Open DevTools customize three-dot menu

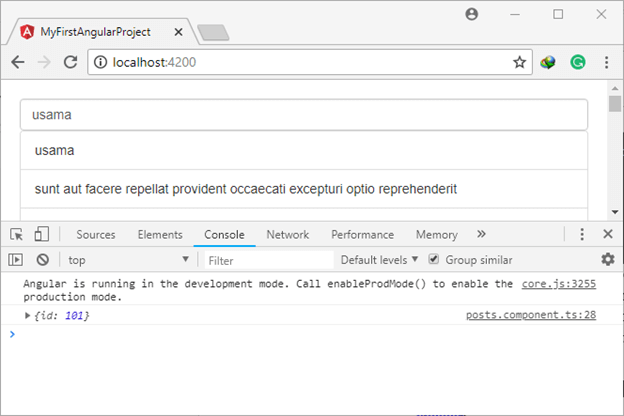[x=582, y=234]
